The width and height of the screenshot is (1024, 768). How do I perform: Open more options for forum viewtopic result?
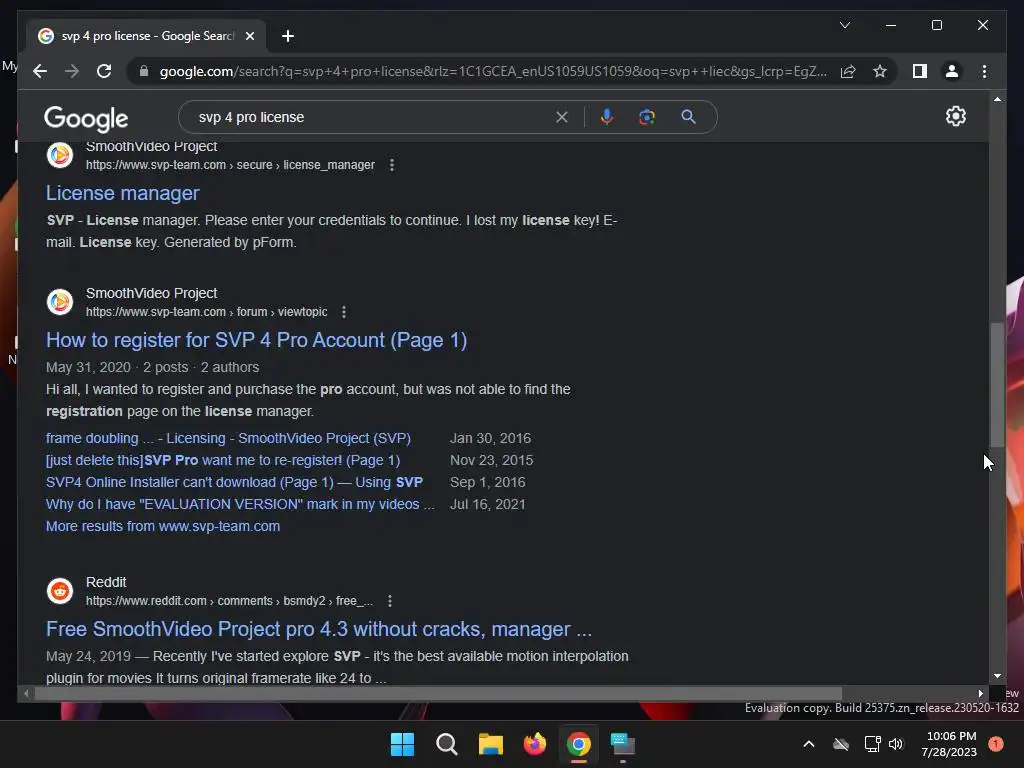[344, 312]
